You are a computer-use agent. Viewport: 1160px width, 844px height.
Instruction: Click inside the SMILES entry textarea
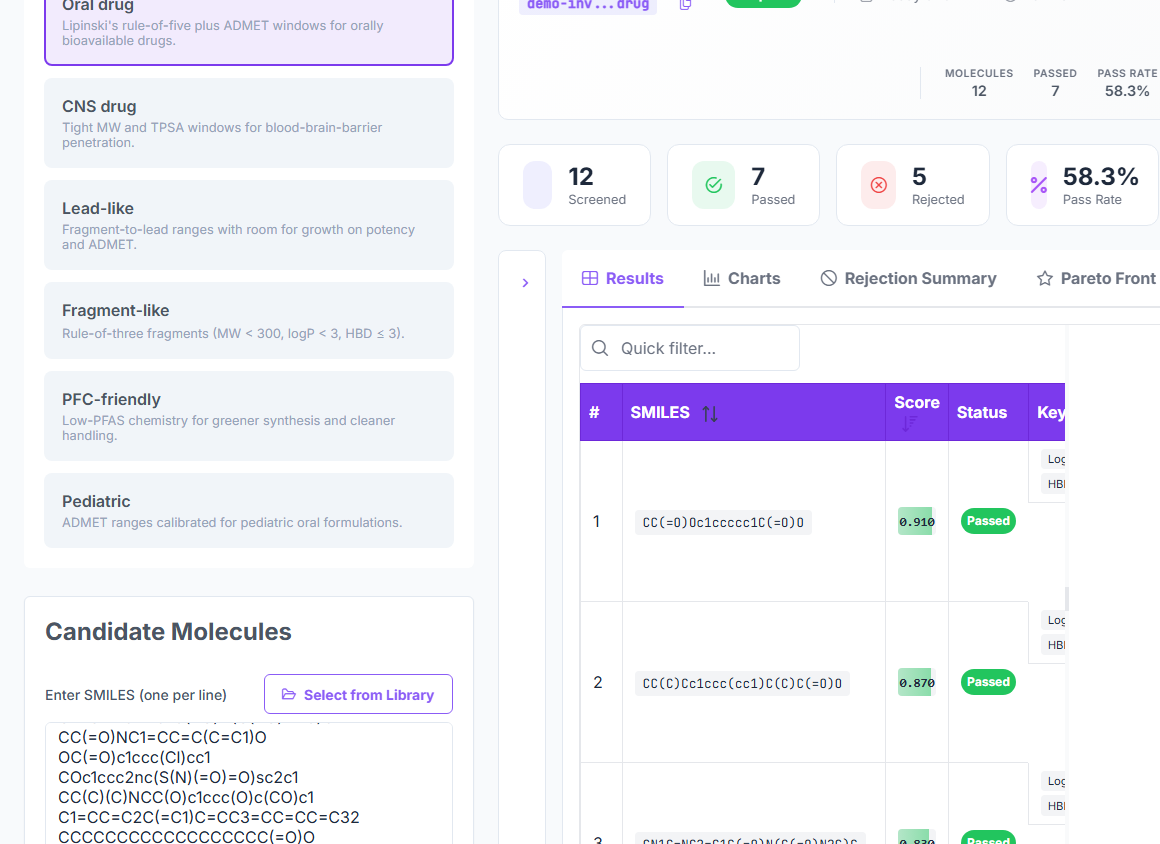click(249, 783)
